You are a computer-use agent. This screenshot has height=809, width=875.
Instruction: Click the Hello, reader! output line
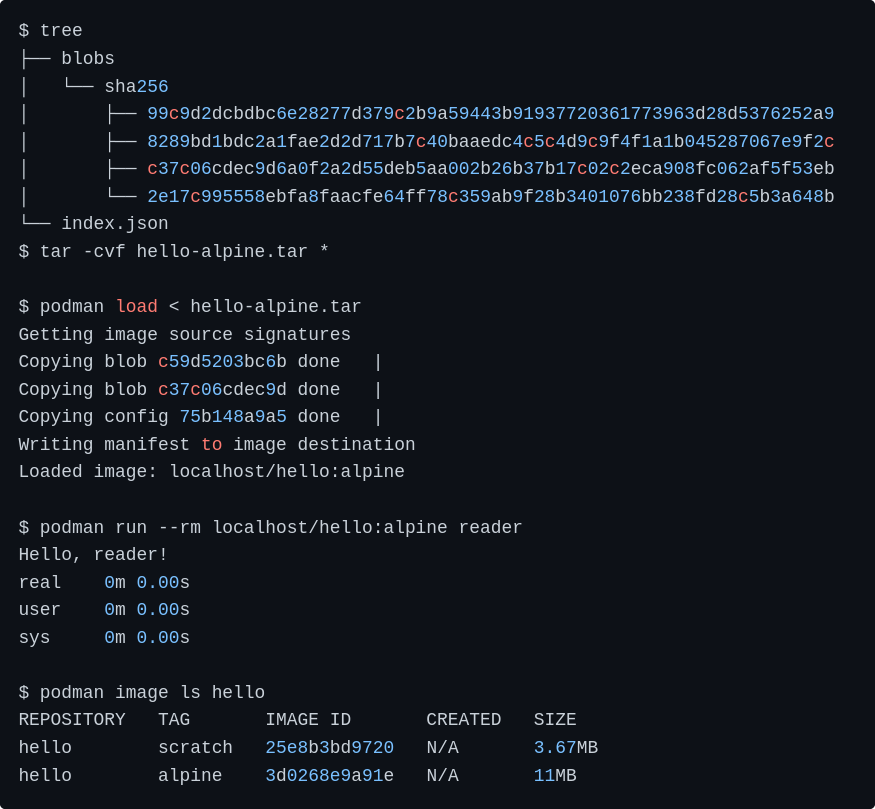coord(93,555)
